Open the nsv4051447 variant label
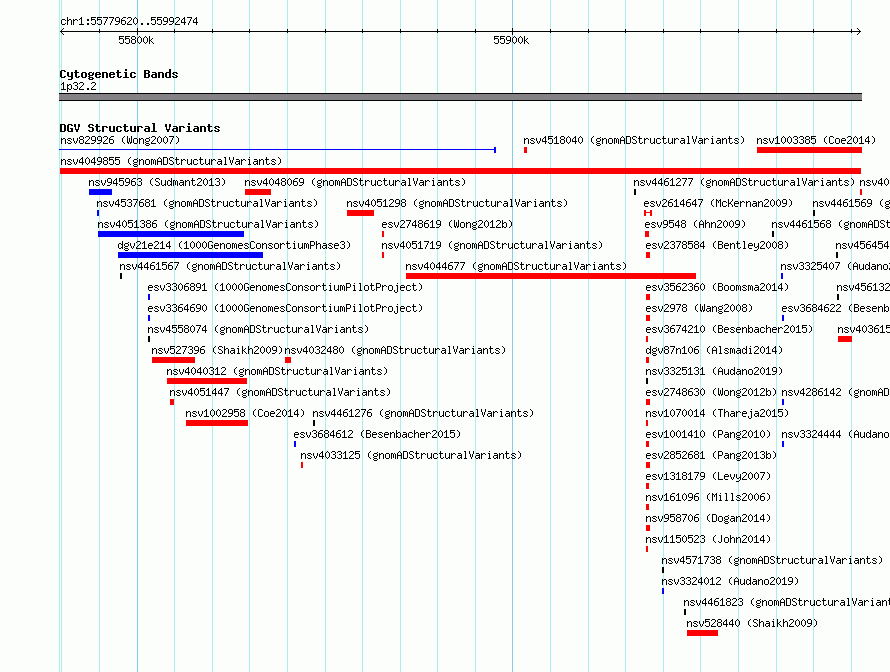Viewport: 890px width, 672px height. coord(280,392)
